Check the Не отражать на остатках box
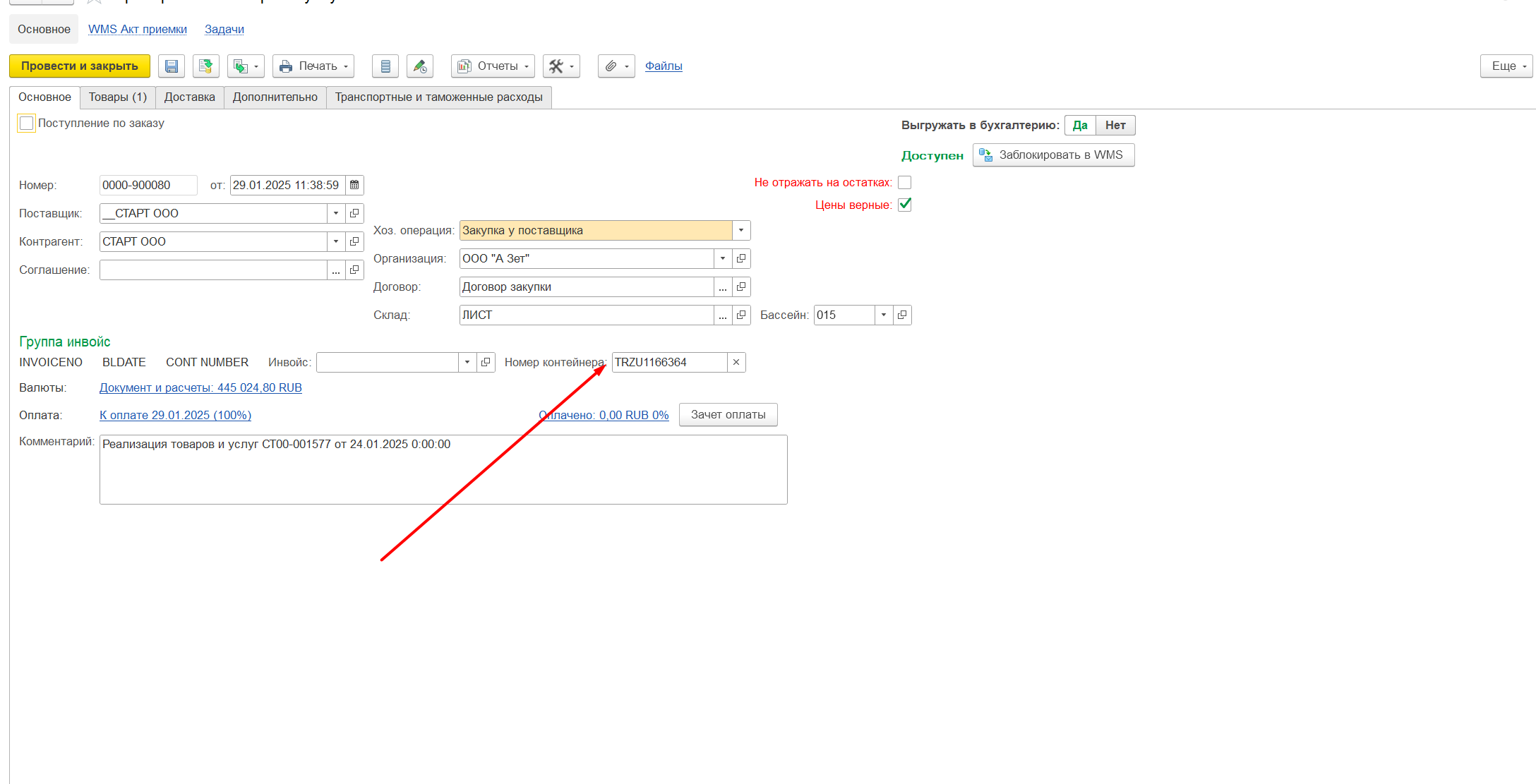 904,183
